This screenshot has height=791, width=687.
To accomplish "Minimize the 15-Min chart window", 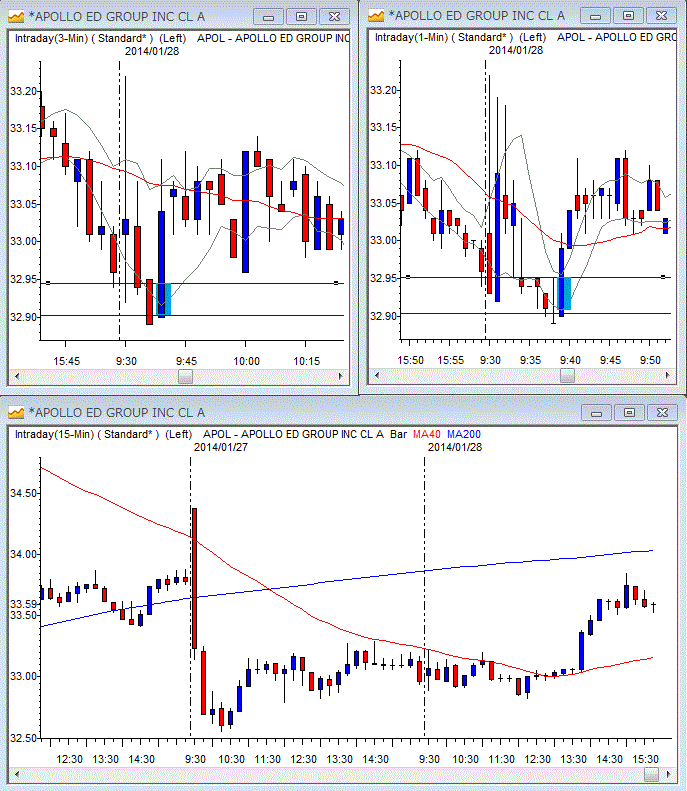I will (596, 413).
